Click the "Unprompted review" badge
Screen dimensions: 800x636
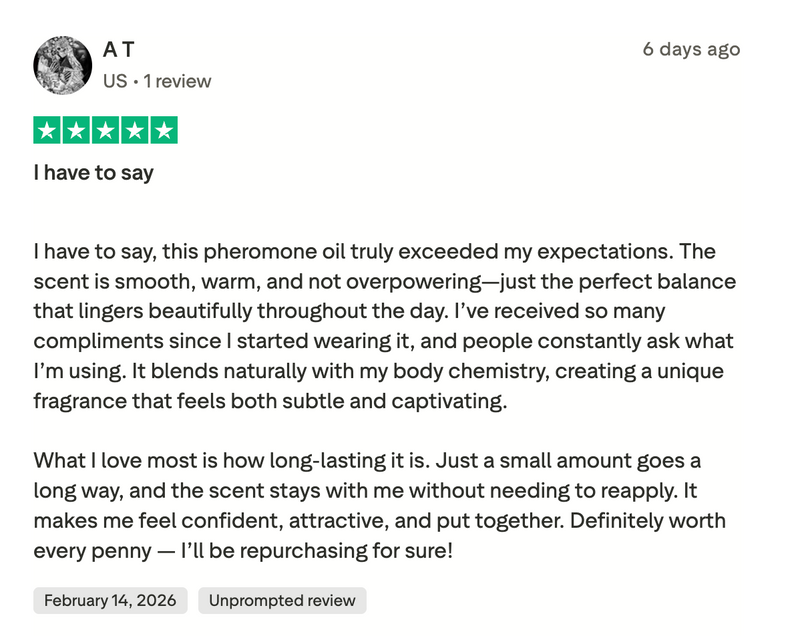point(282,600)
